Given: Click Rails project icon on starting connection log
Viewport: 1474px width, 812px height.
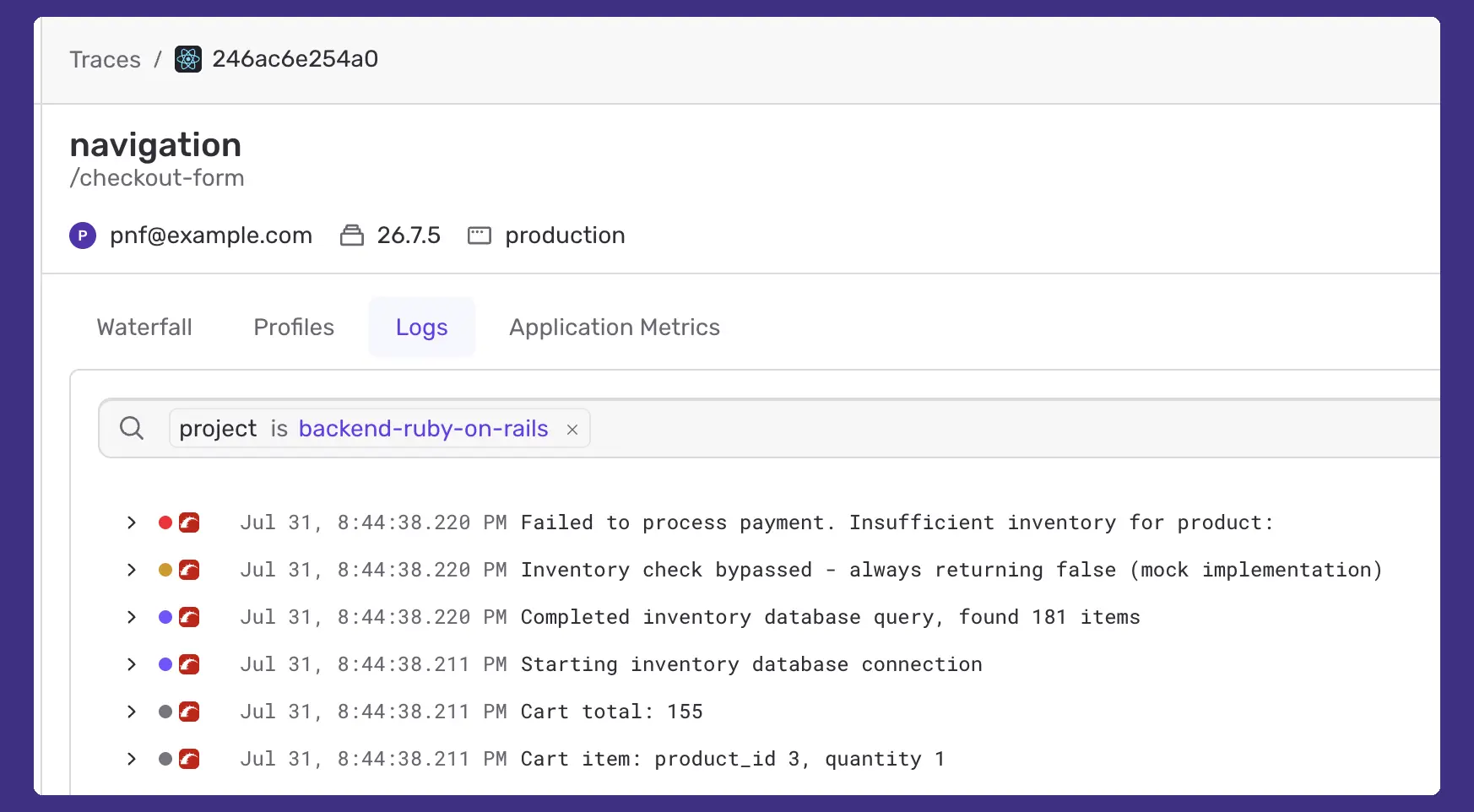Looking at the screenshot, I should point(189,664).
